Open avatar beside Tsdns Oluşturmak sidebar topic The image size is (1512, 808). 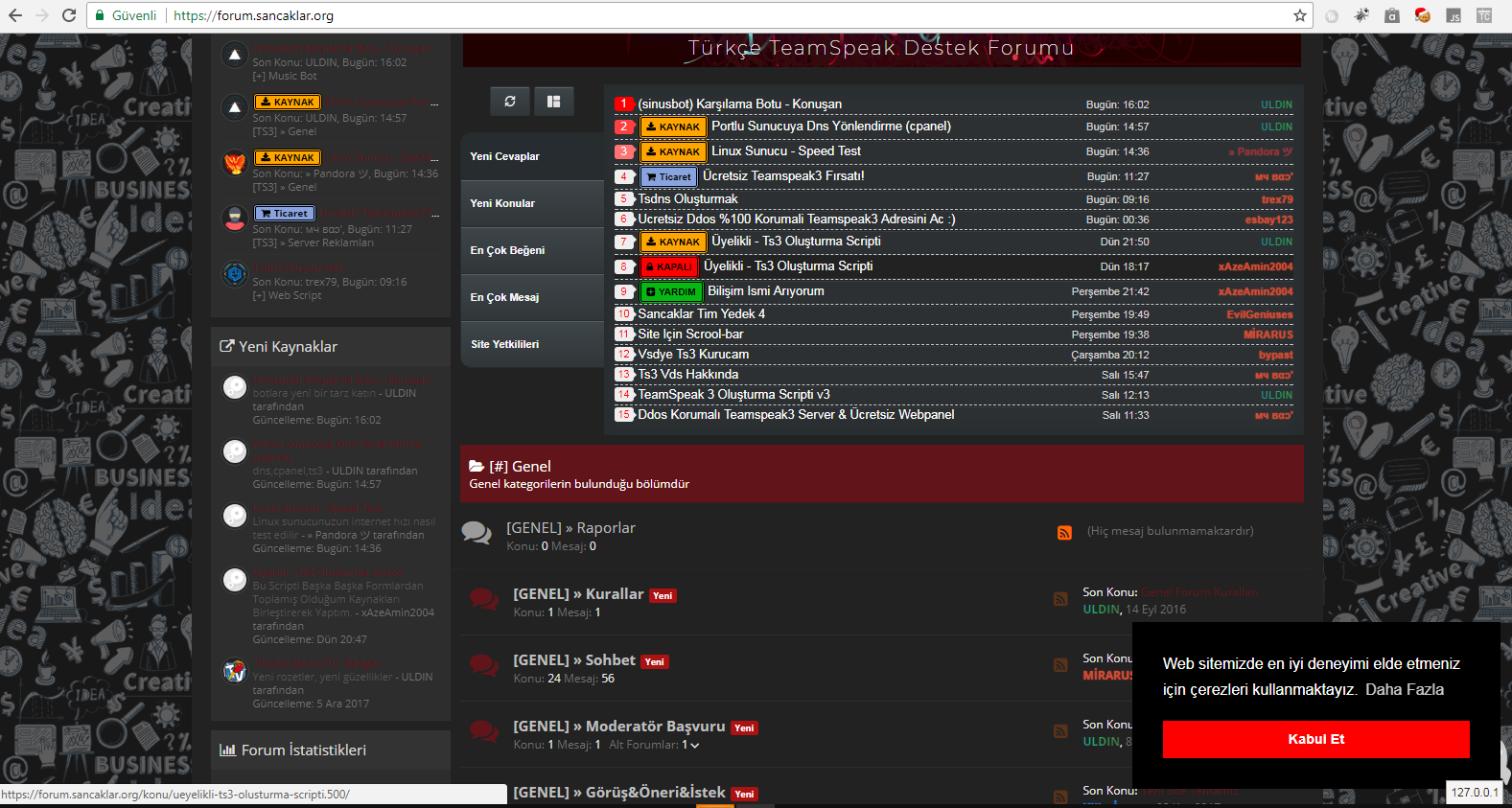coord(235,274)
